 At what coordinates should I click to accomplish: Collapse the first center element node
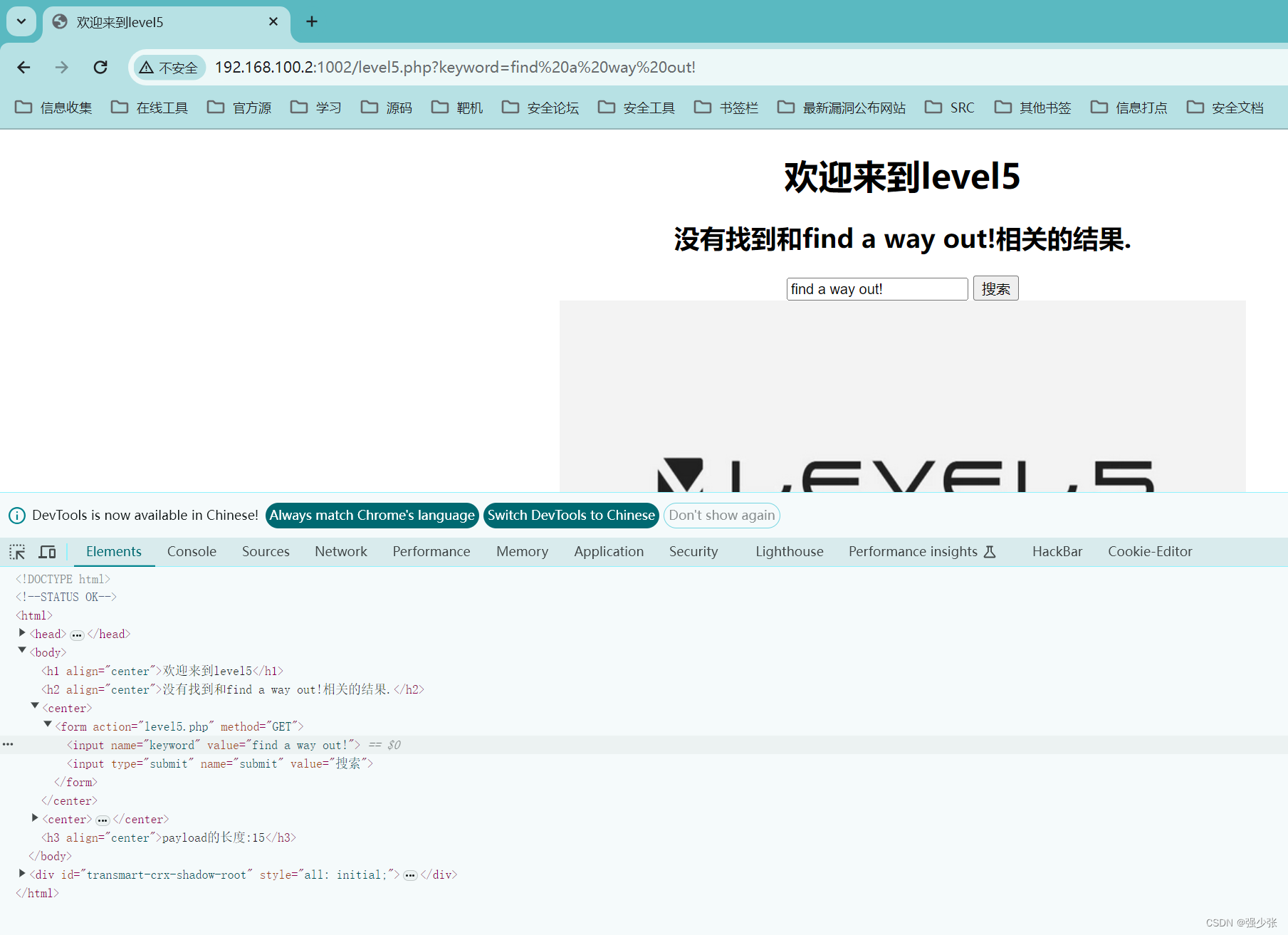pos(35,706)
